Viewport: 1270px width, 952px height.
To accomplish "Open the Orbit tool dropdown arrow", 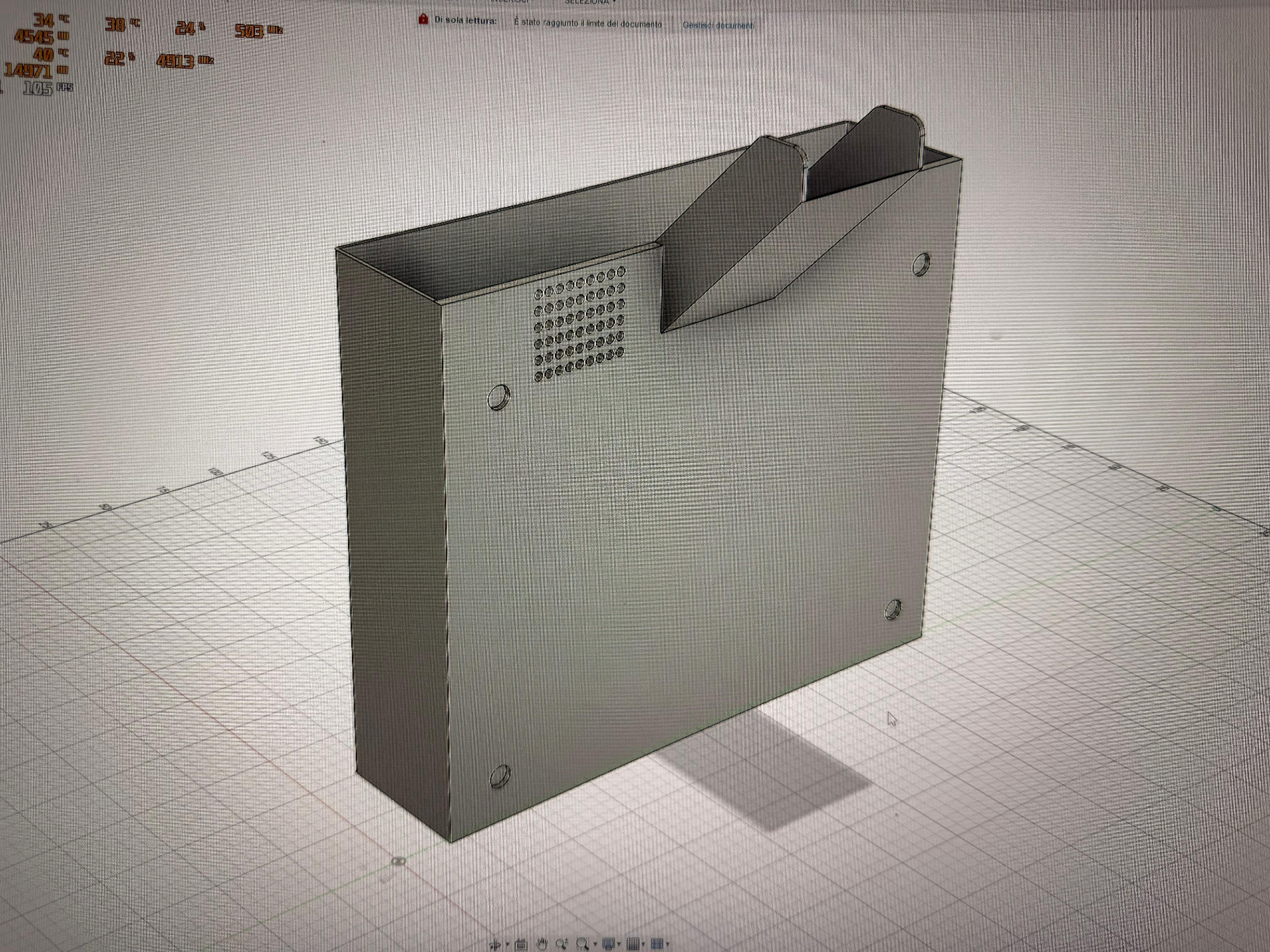I will 507,945.
